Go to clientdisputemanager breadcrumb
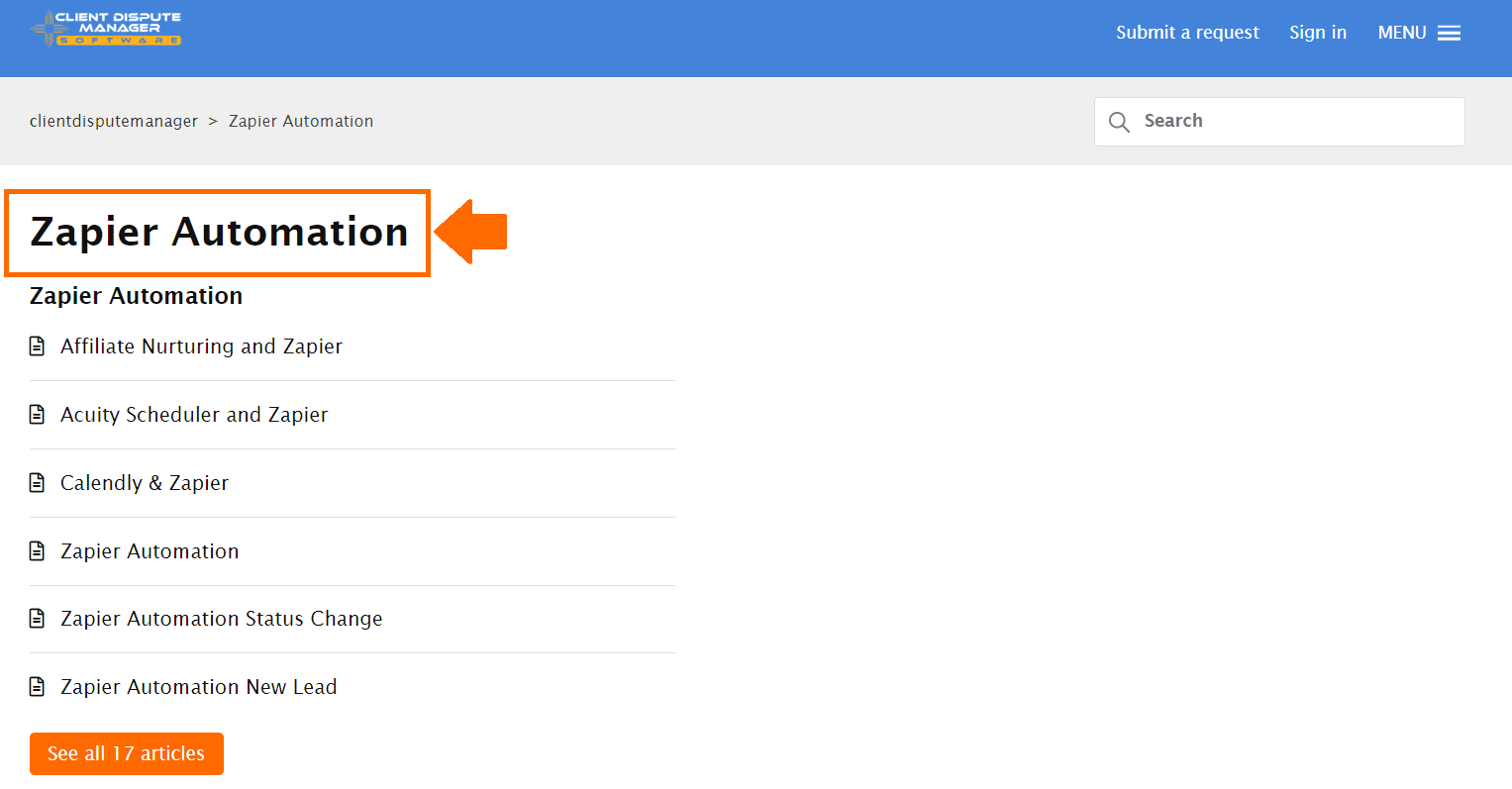This screenshot has width=1512, height=789. (x=114, y=121)
